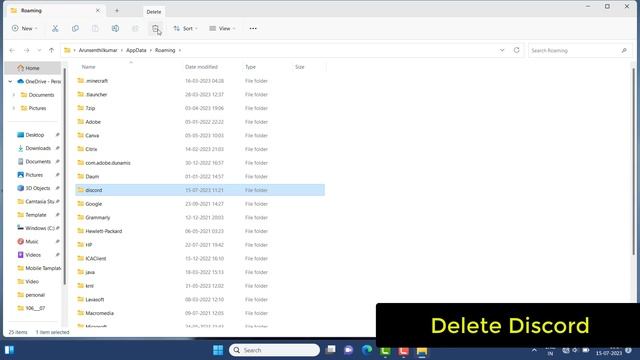Open recent locations dropdown arrow
This screenshot has height=360, width=640.
point(39,50)
